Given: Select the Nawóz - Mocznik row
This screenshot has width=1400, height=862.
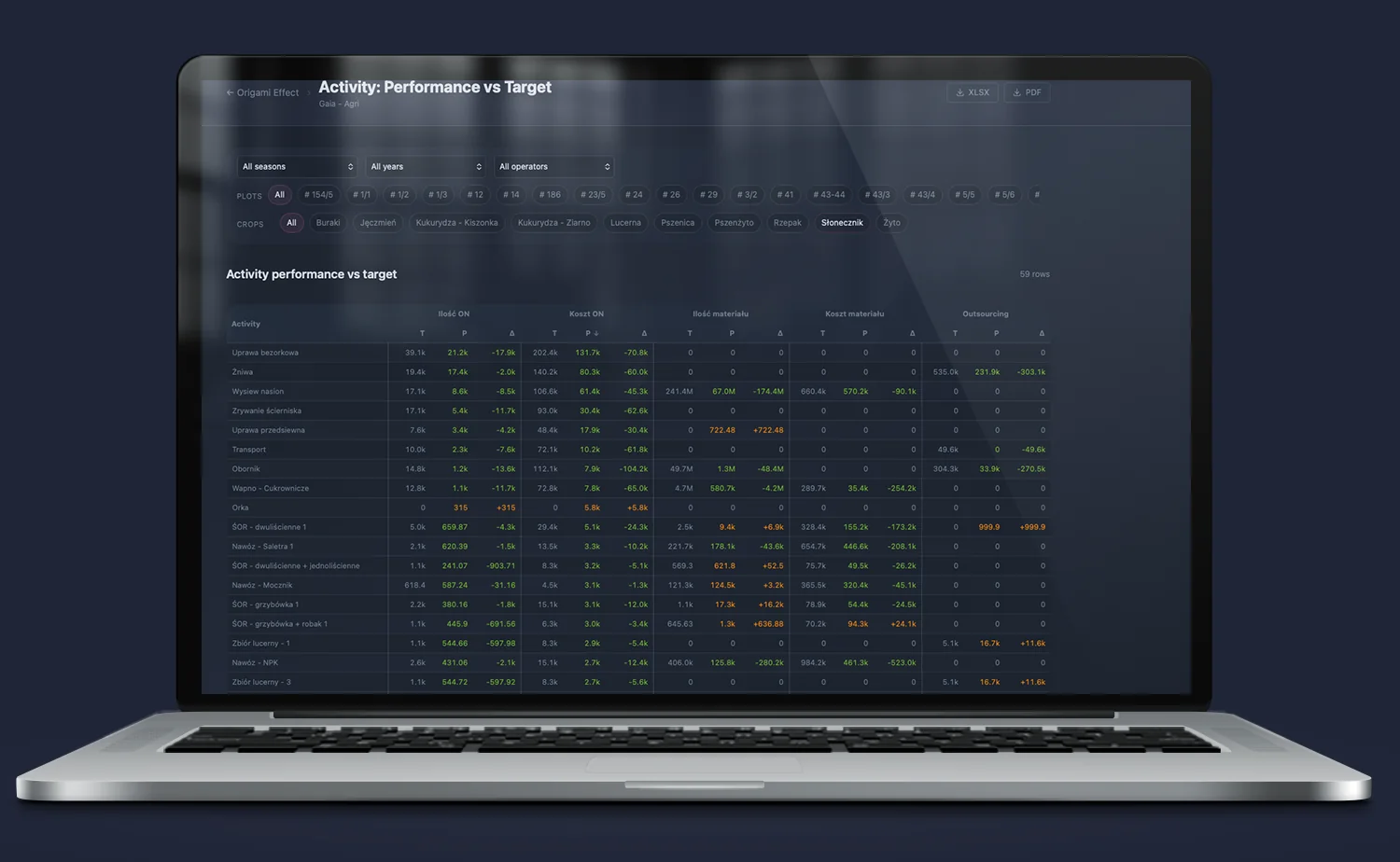Looking at the screenshot, I should tap(638, 585).
